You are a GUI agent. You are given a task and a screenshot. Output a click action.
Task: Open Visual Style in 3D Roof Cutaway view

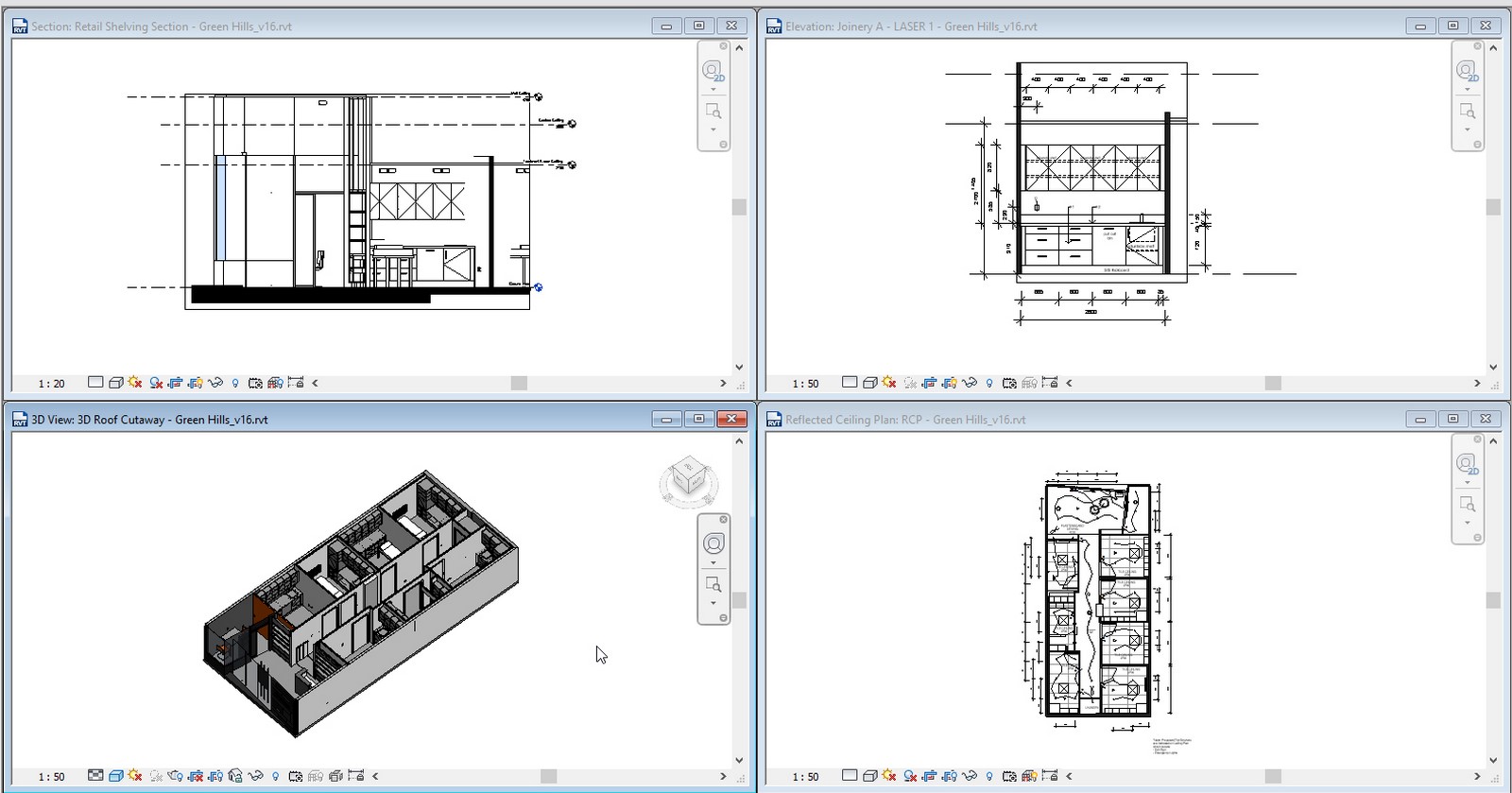tap(115, 776)
